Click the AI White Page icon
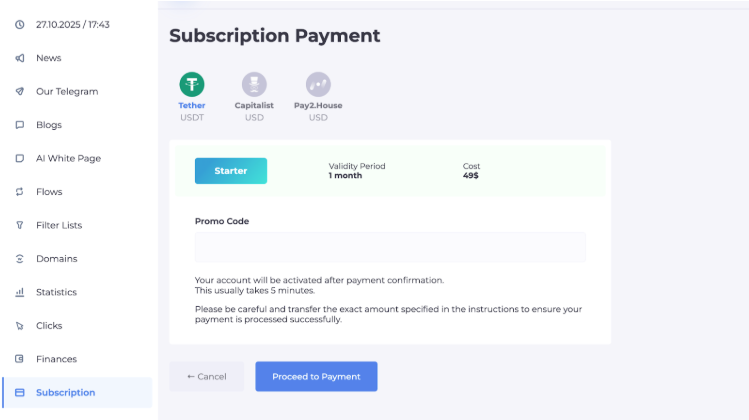Viewport: 749px width, 420px height. [20, 158]
